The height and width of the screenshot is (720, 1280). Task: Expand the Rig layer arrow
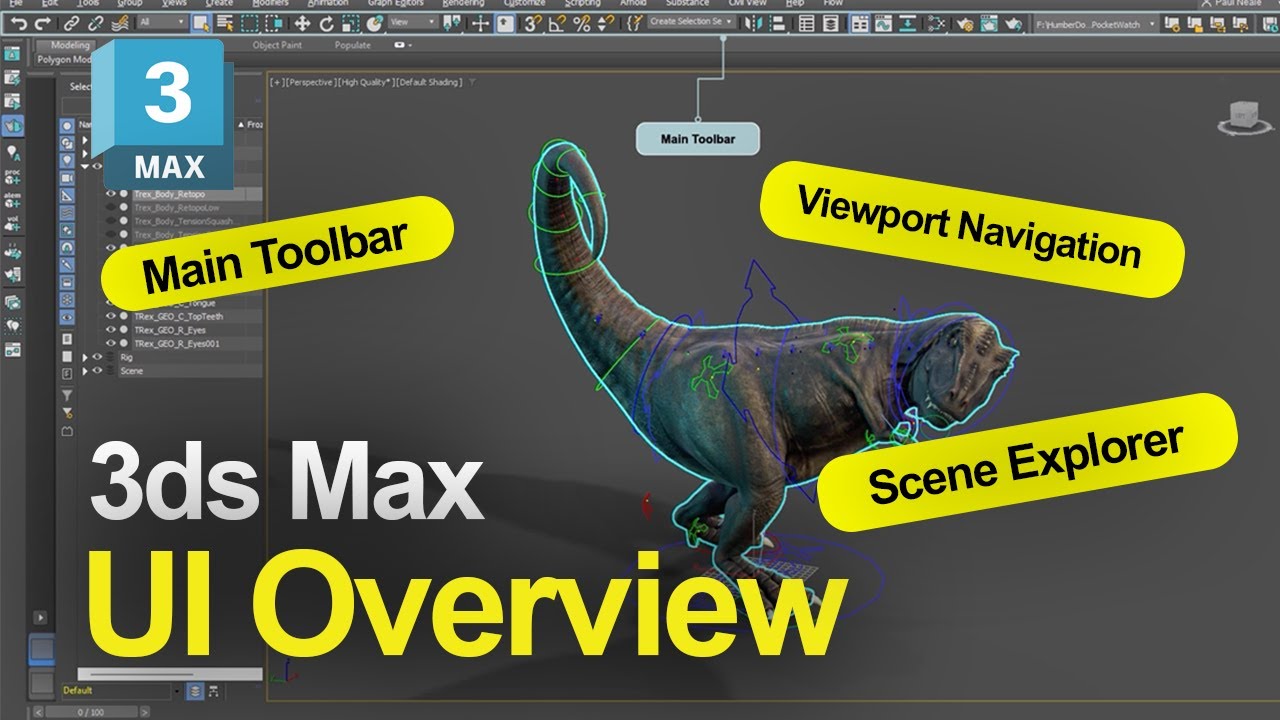[85, 357]
